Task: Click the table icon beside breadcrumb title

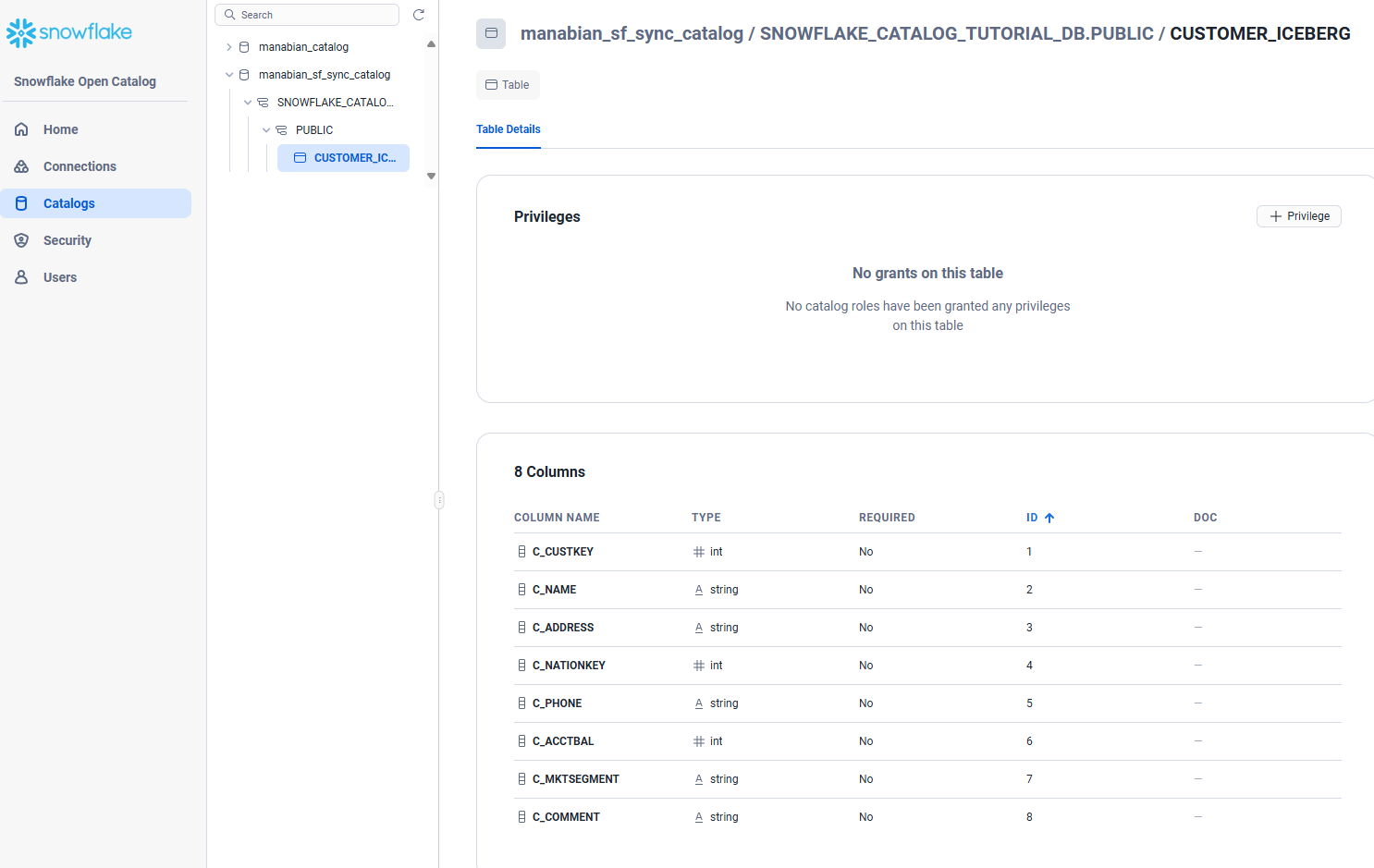Action: [x=491, y=33]
